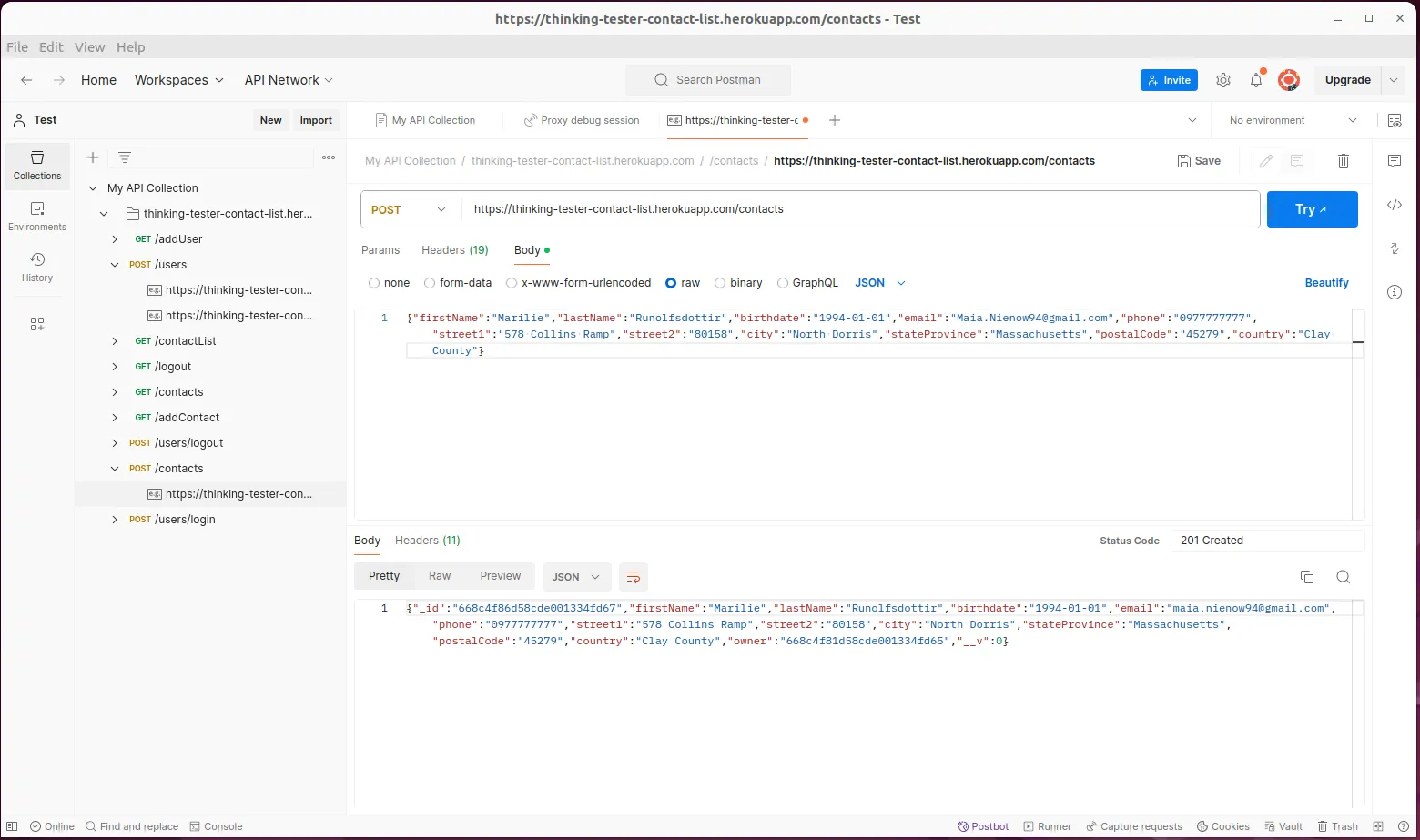Open the Upgrade options arrow
This screenshot has height=840, width=1420.
[1394, 80]
